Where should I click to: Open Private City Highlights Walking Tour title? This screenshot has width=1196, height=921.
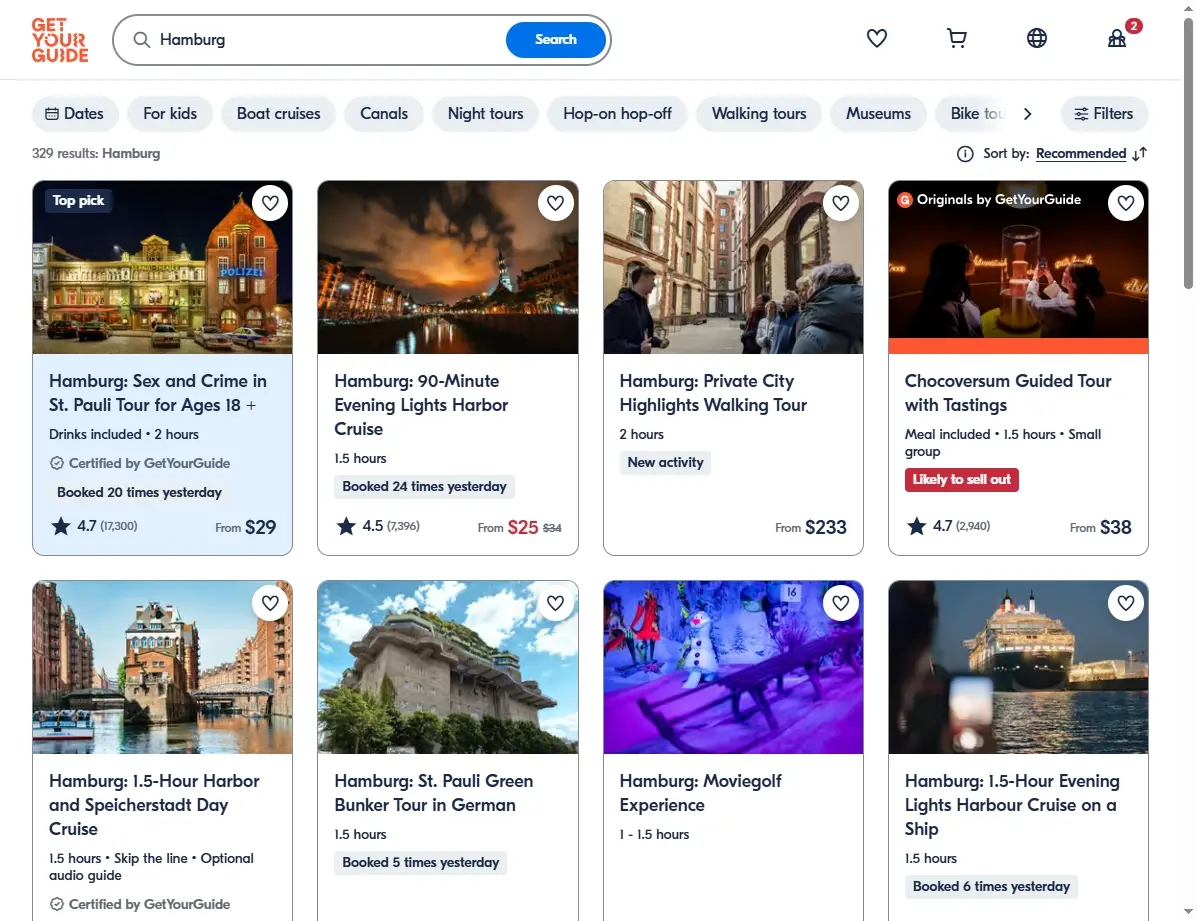pos(713,393)
